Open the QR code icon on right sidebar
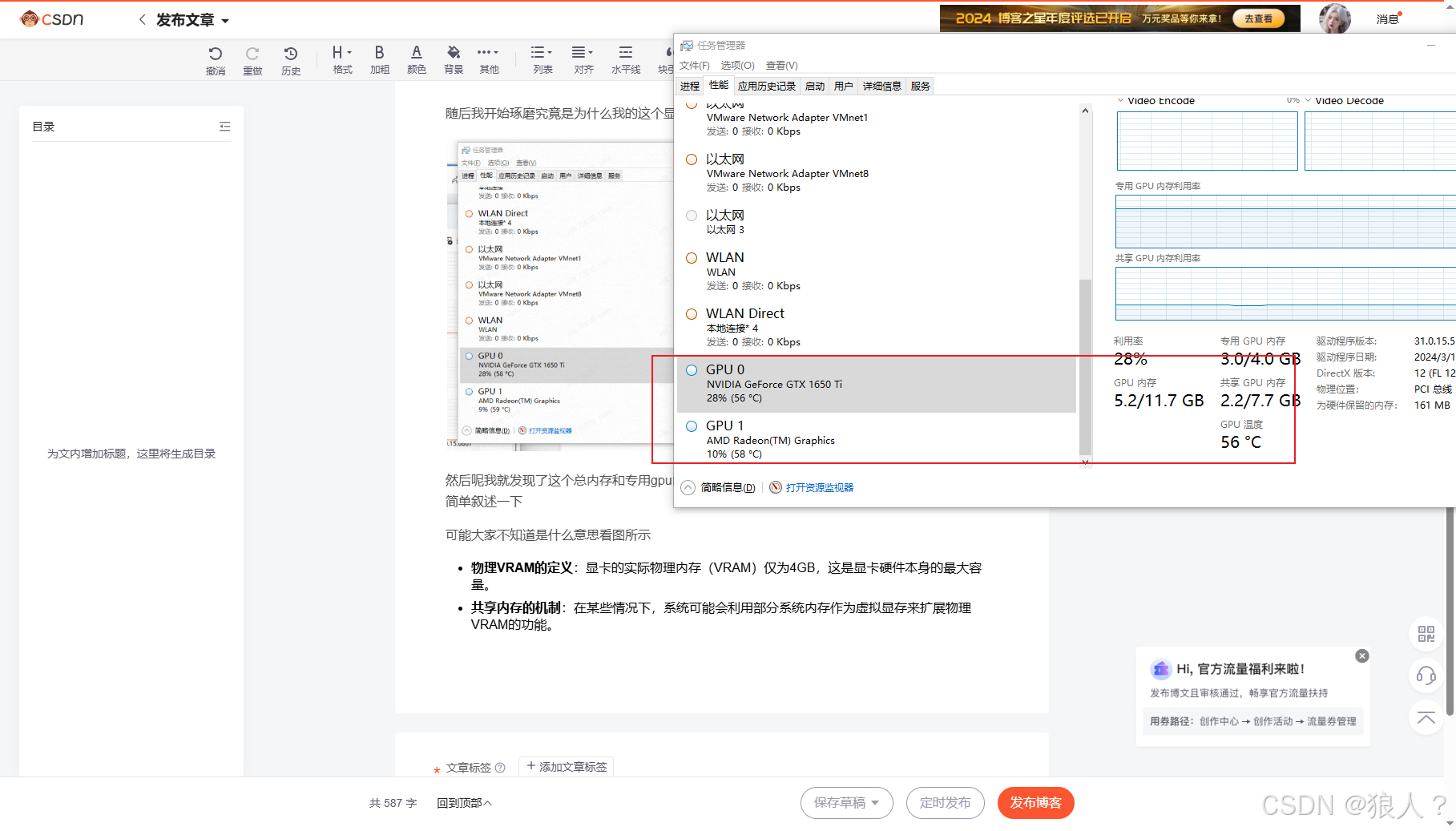This screenshot has width=1456, height=831. (x=1426, y=634)
